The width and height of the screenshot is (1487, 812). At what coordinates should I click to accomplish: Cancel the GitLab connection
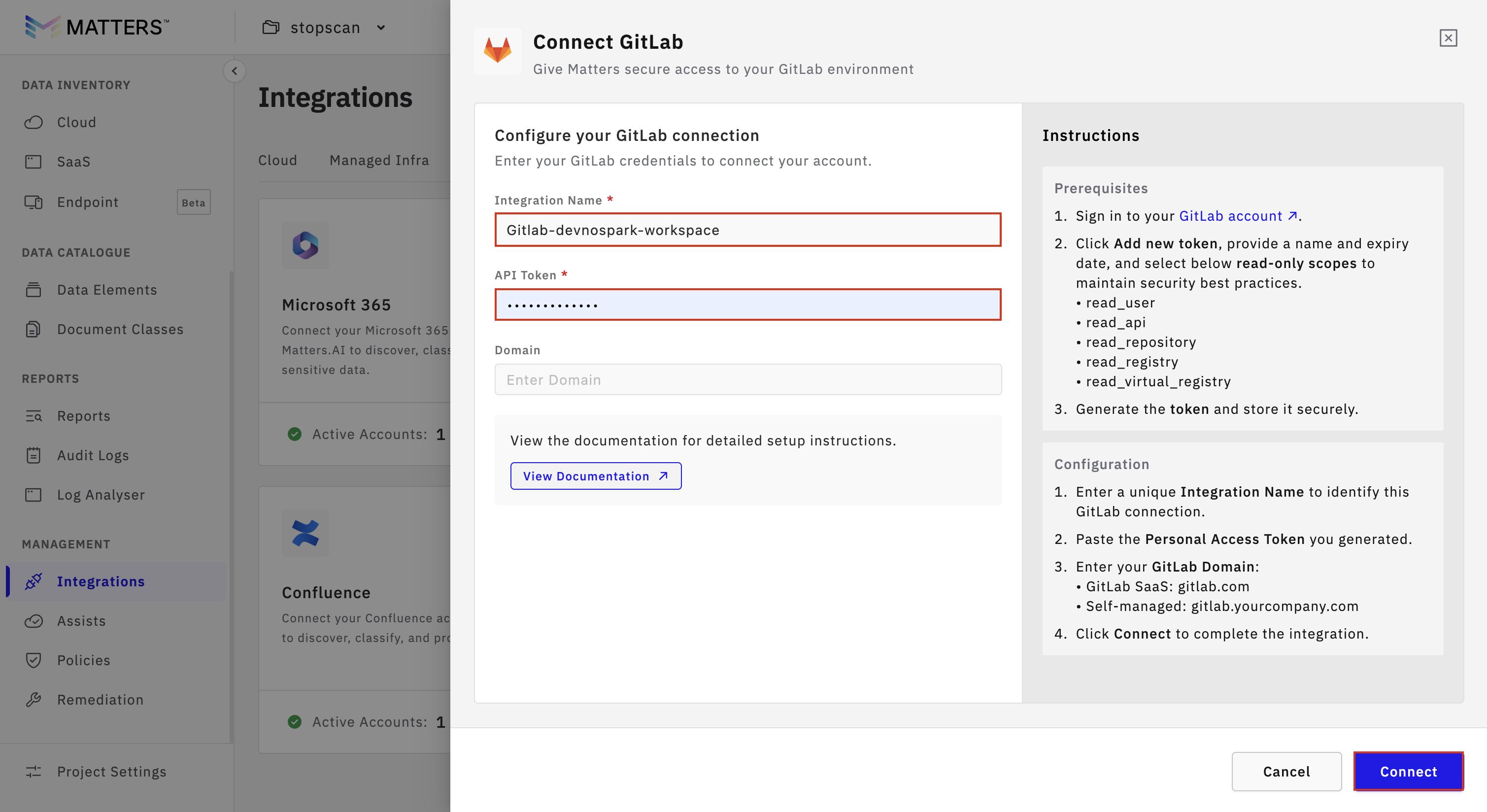click(x=1286, y=772)
